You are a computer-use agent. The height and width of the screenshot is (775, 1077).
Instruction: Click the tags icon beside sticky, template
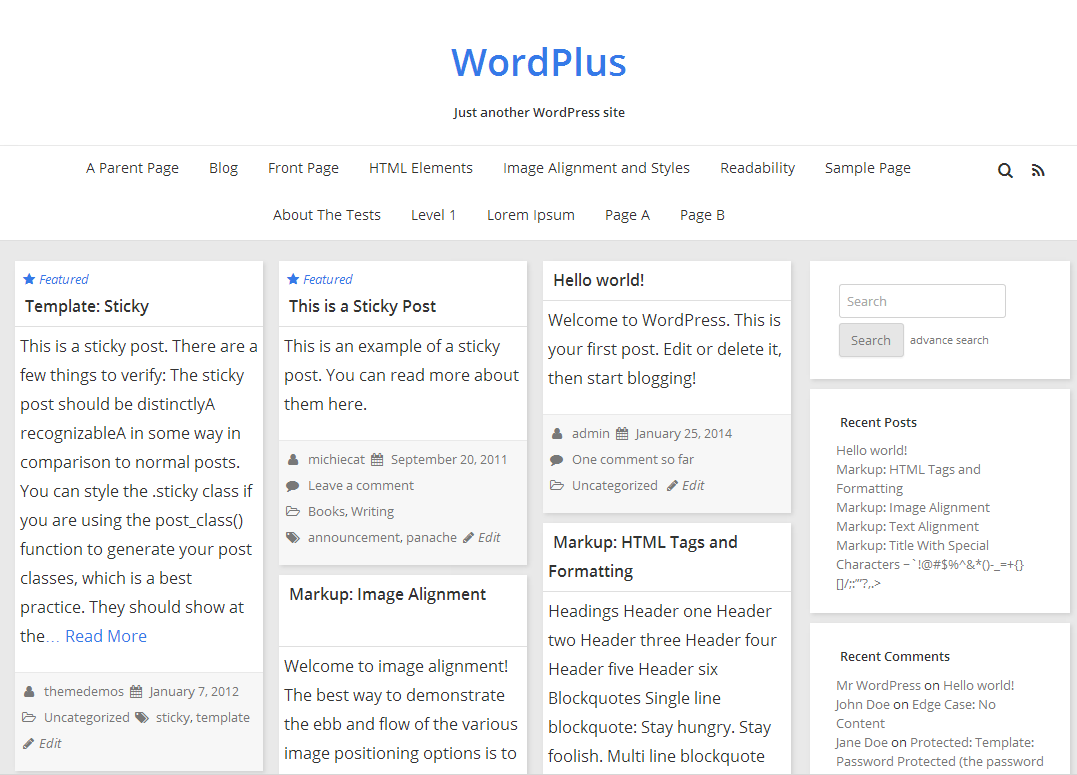[x=141, y=717]
